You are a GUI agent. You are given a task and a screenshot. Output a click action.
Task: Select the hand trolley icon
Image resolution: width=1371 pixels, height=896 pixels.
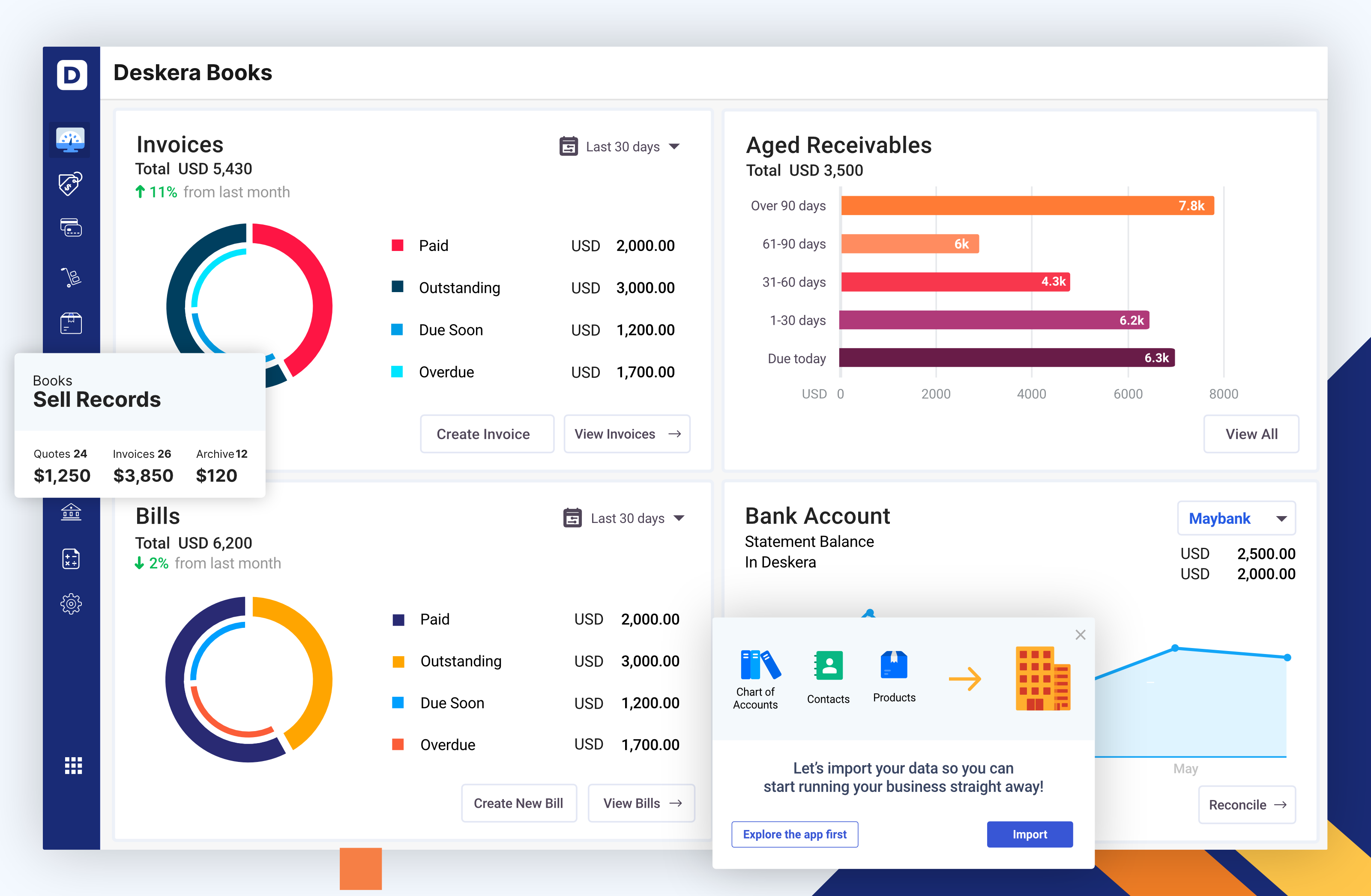[x=71, y=277]
